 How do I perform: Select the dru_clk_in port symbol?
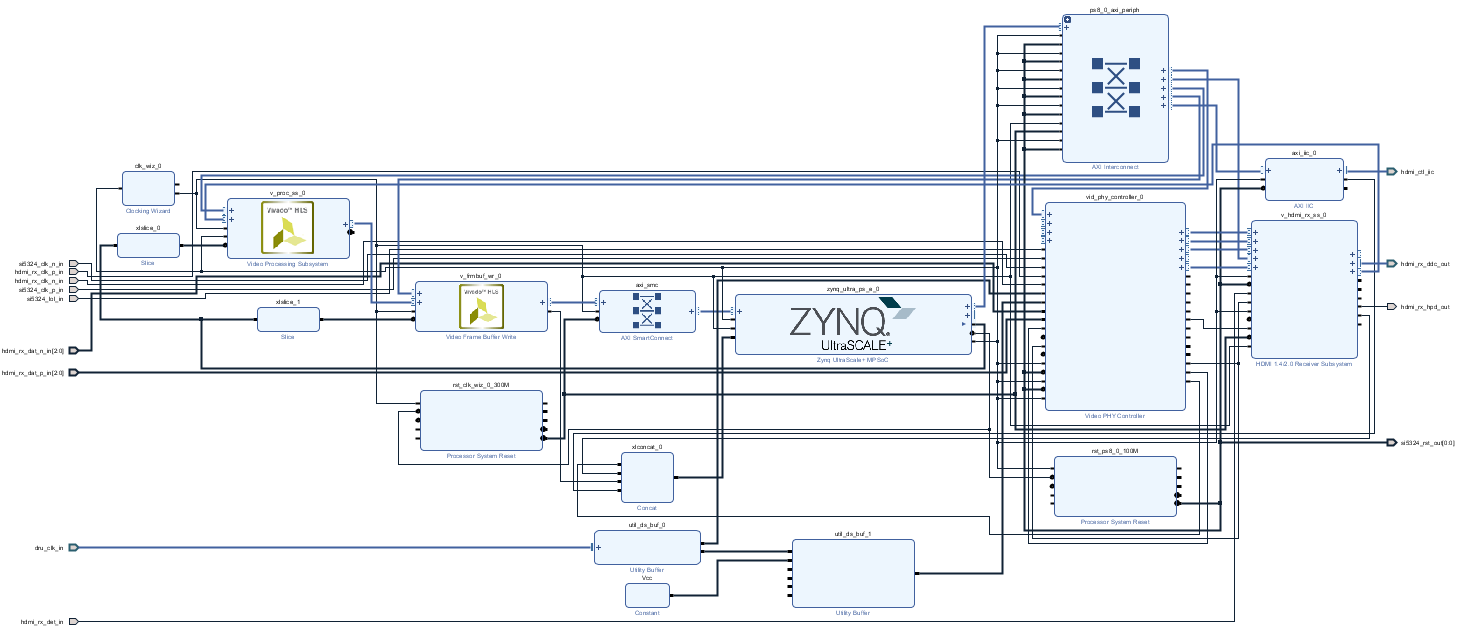pyautogui.click(x=73, y=547)
